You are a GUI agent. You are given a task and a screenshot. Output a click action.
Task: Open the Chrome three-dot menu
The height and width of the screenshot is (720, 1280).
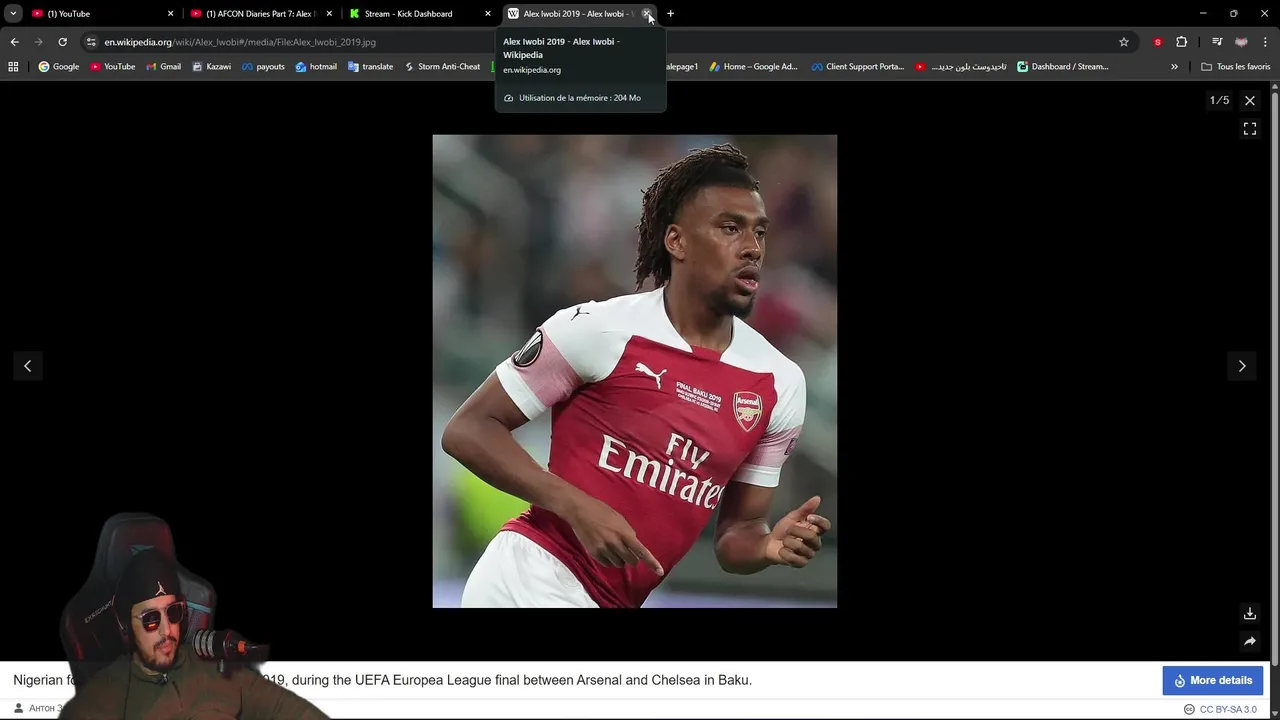click(1265, 42)
